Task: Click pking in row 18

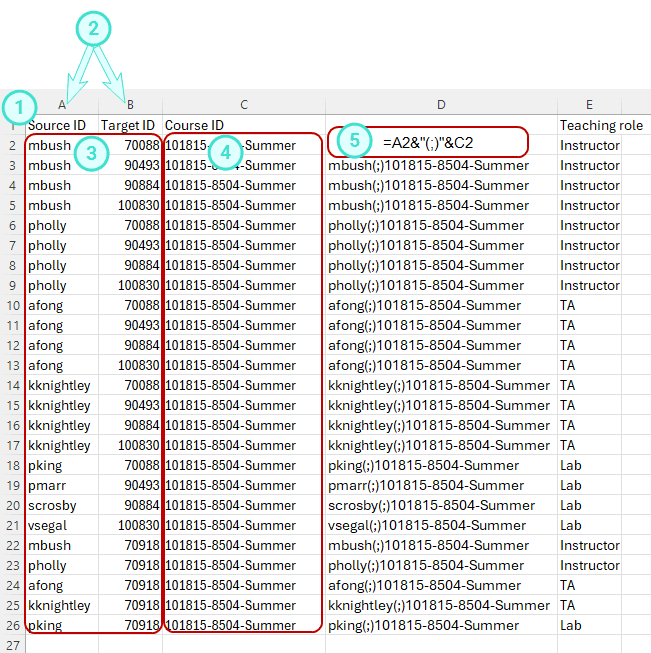Action: coord(62,465)
